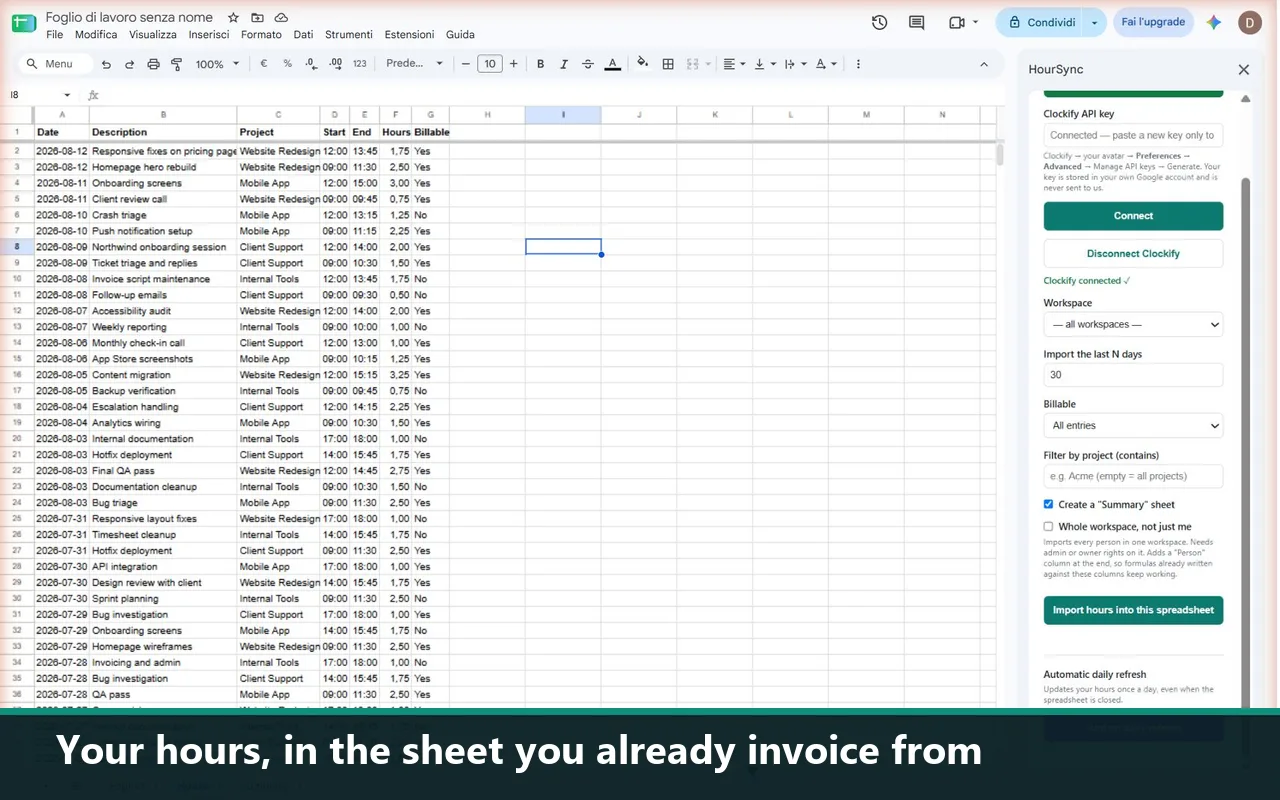The width and height of the screenshot is (1280, 800).
Task: Focus the Clockify API key field
Action: point(1133,135)
